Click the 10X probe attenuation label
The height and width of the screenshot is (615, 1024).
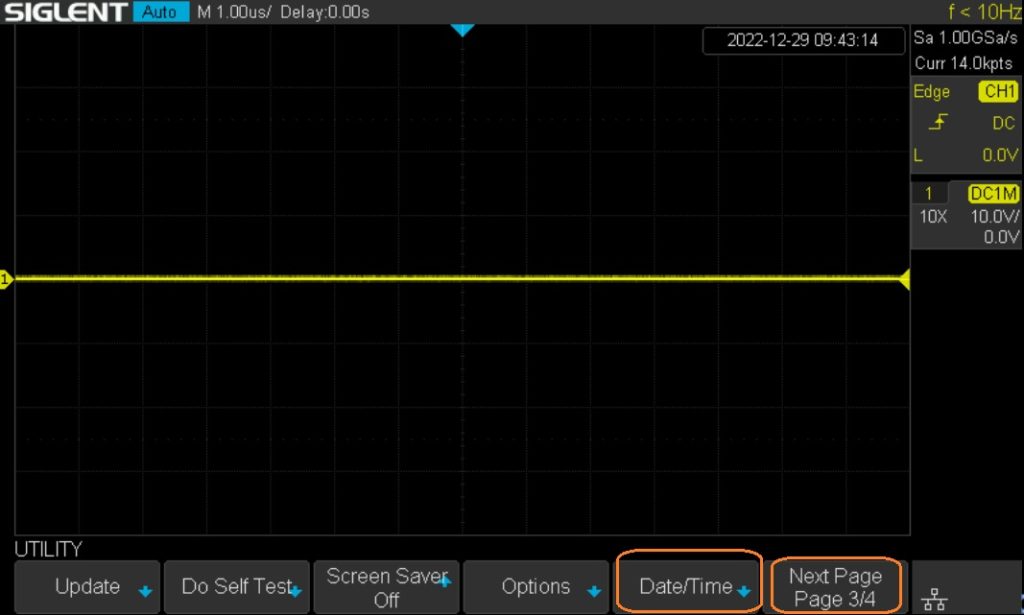coord(933,216)
